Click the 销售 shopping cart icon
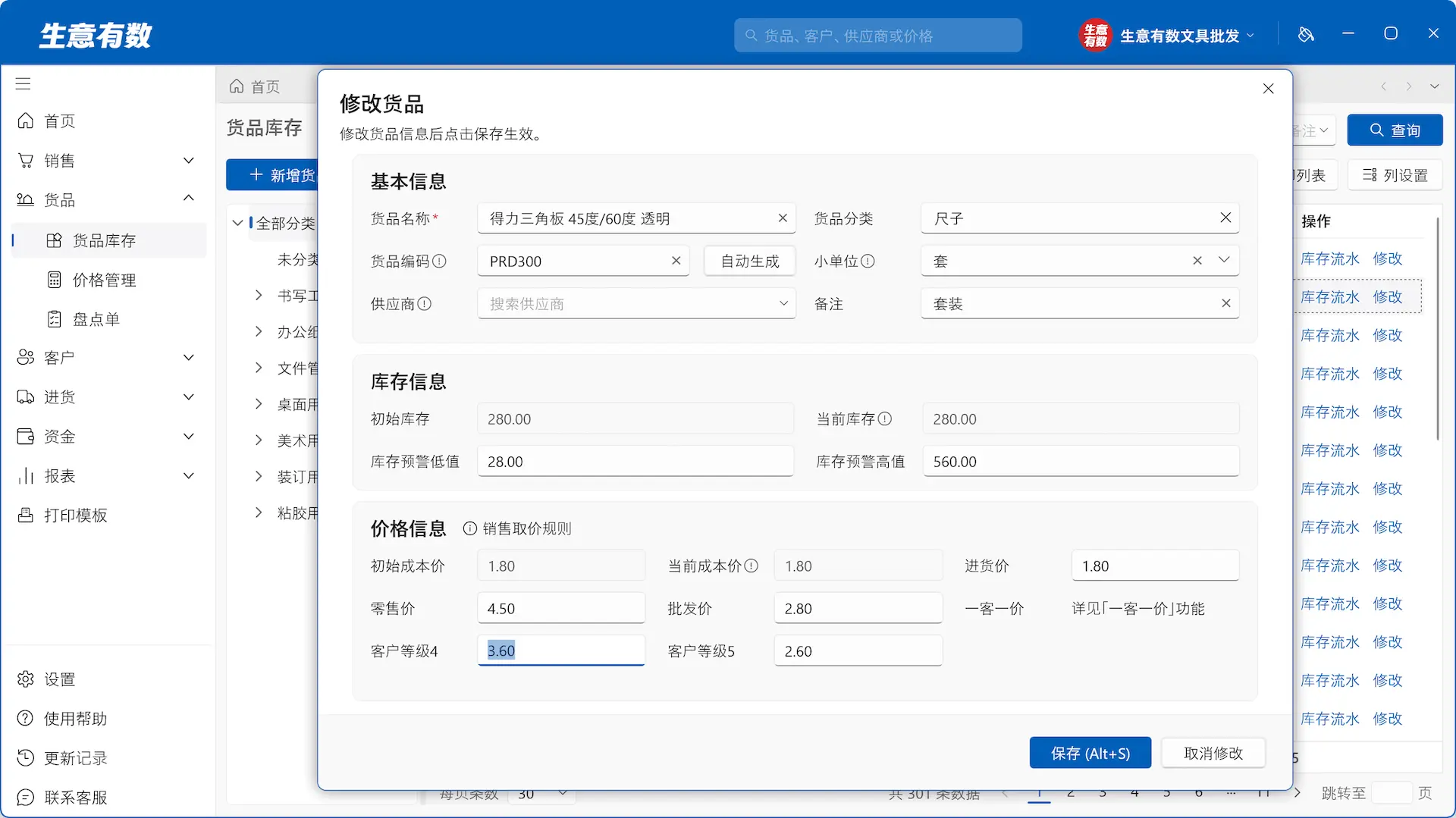Viewport: 1456px width, 818px height. [x=25, y=161]
